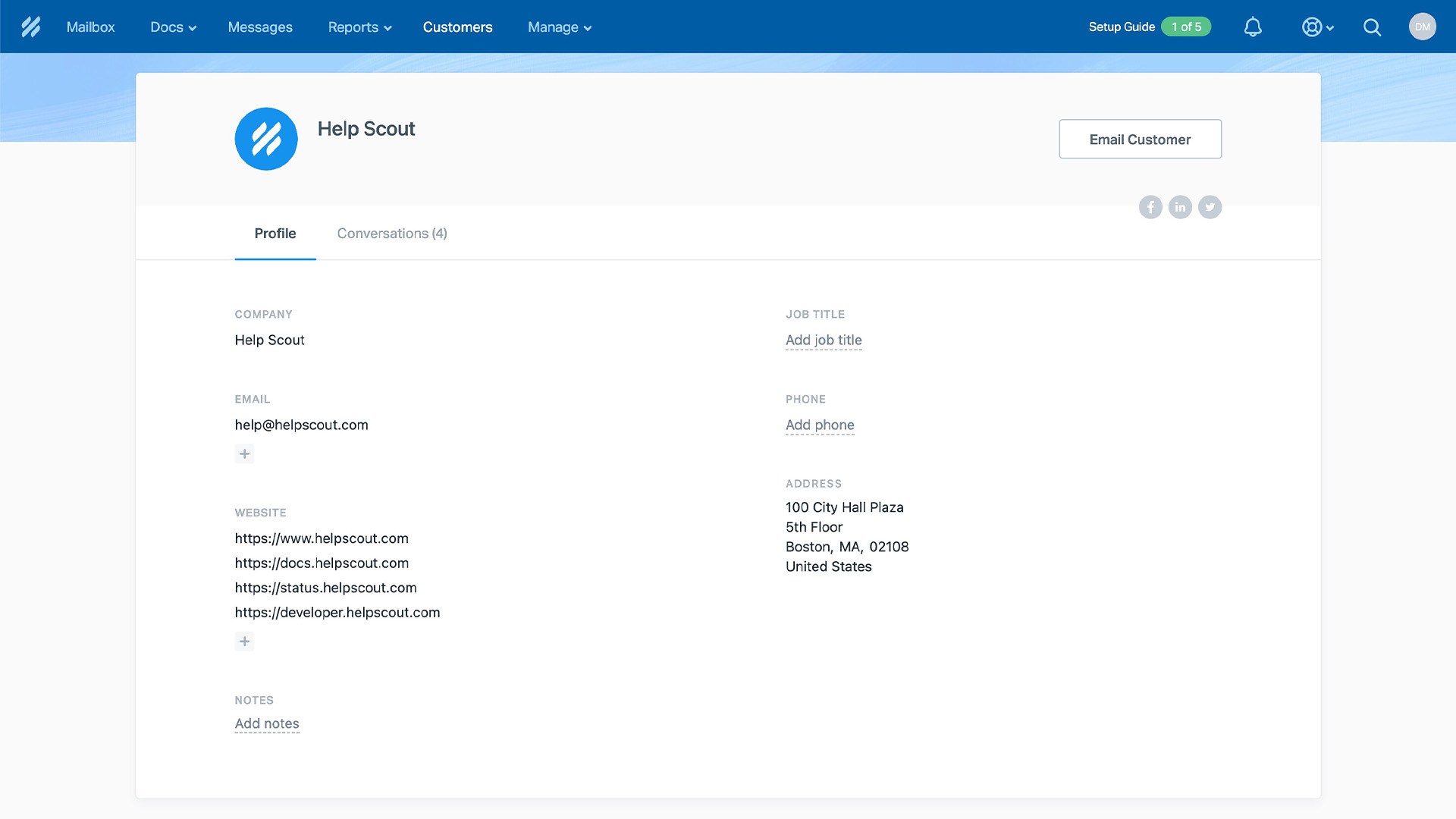Expand the Reports dropdown menu

(x=359, y=27)
